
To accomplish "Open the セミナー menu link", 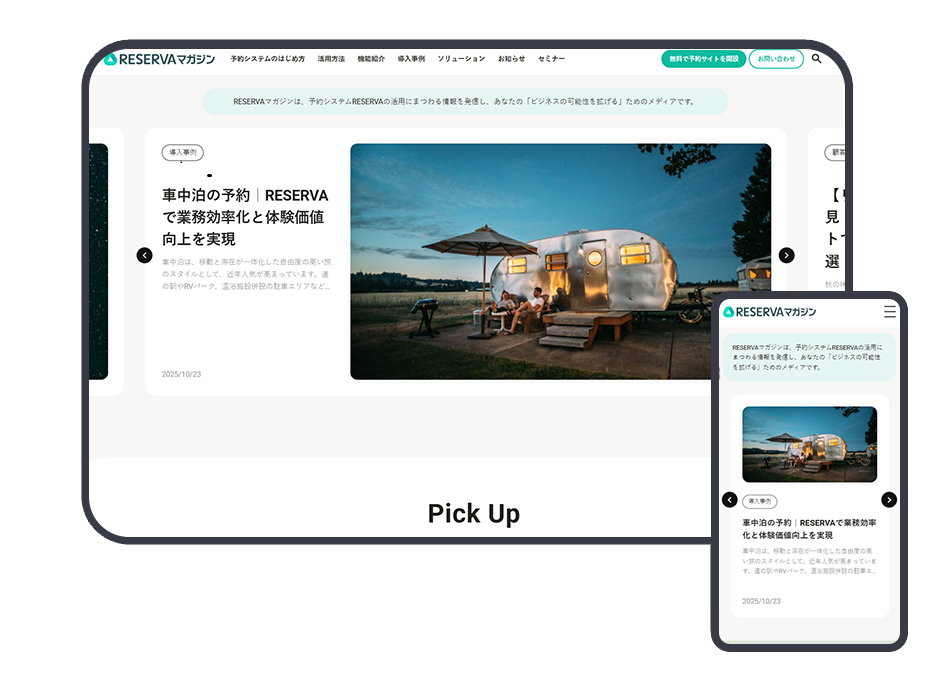I will [551, 59].
